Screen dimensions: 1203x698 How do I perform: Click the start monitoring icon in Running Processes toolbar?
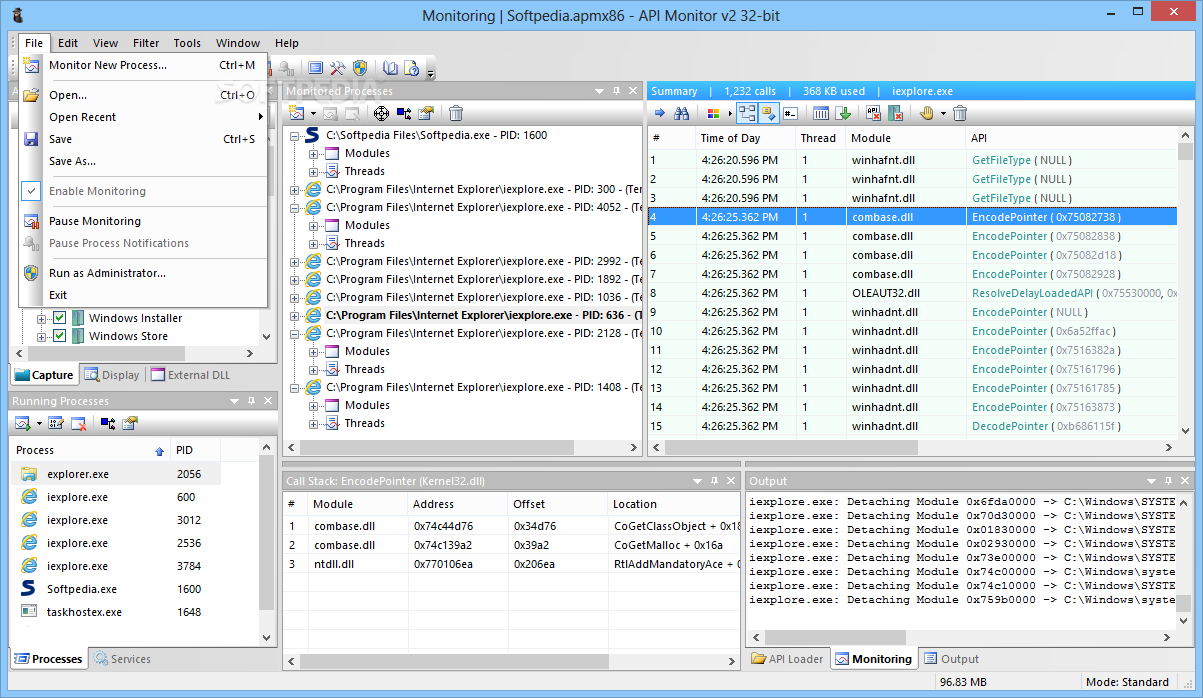pyautogui.click(x=23, y=423)
